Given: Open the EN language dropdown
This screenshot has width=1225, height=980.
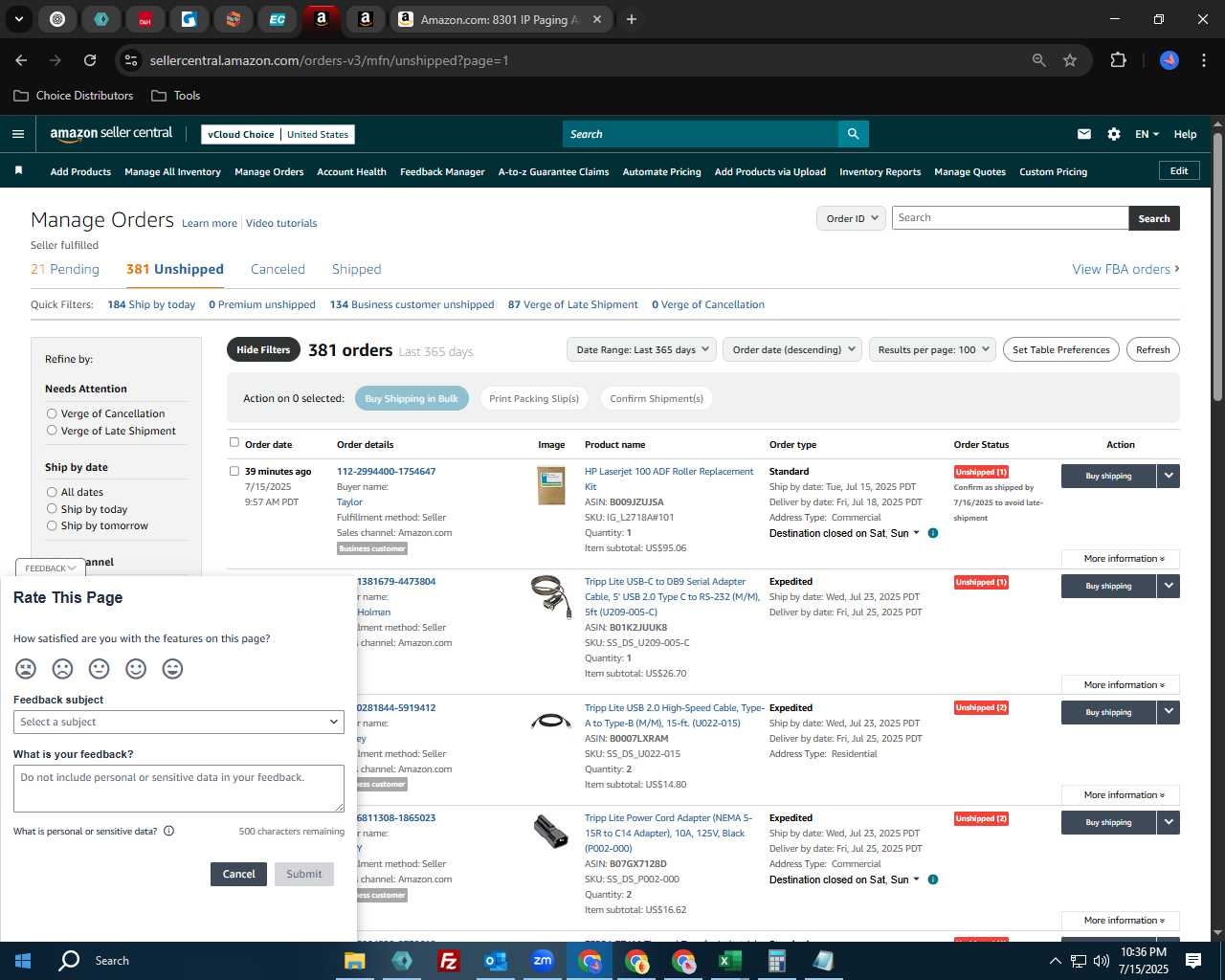Looking at the screenshot, I should (1147, 134).
